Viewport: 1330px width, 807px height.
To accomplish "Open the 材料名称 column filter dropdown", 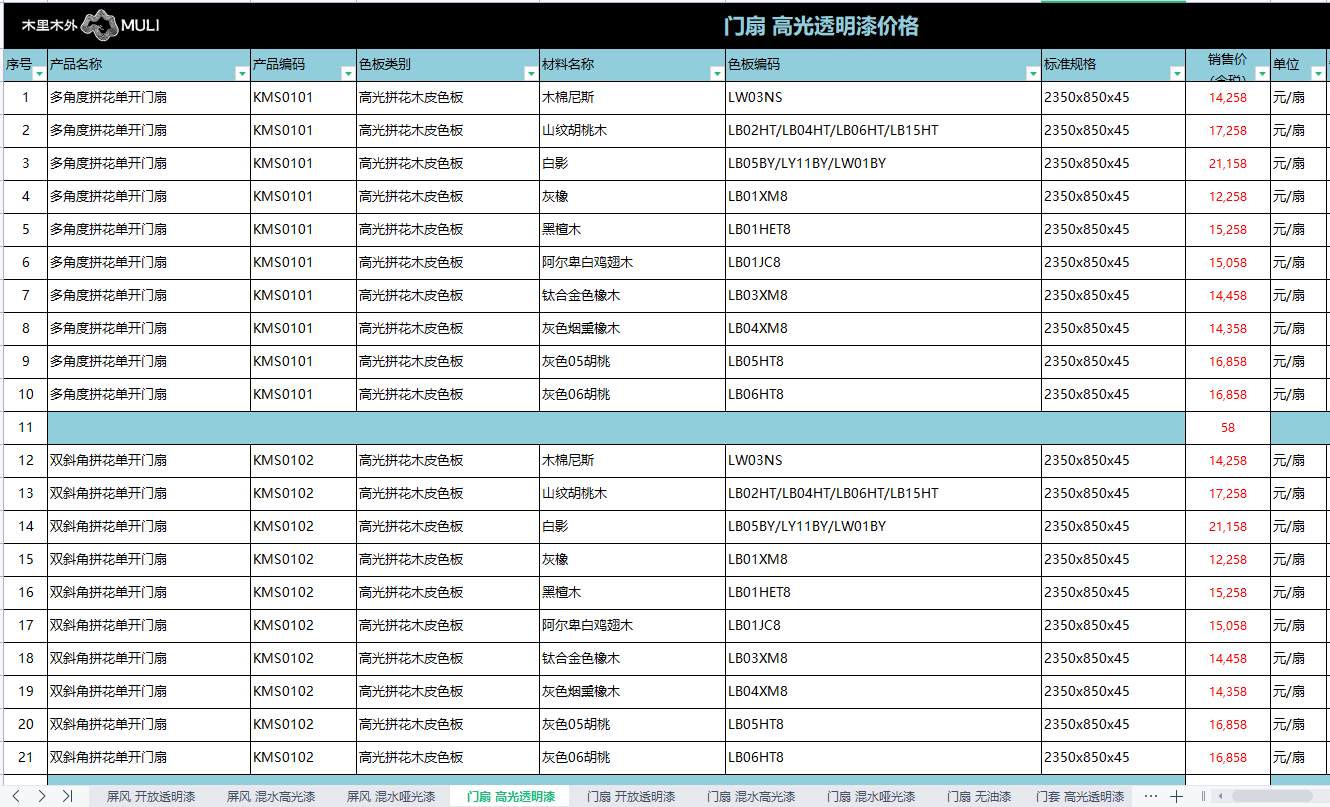I will tap(717, 74).
